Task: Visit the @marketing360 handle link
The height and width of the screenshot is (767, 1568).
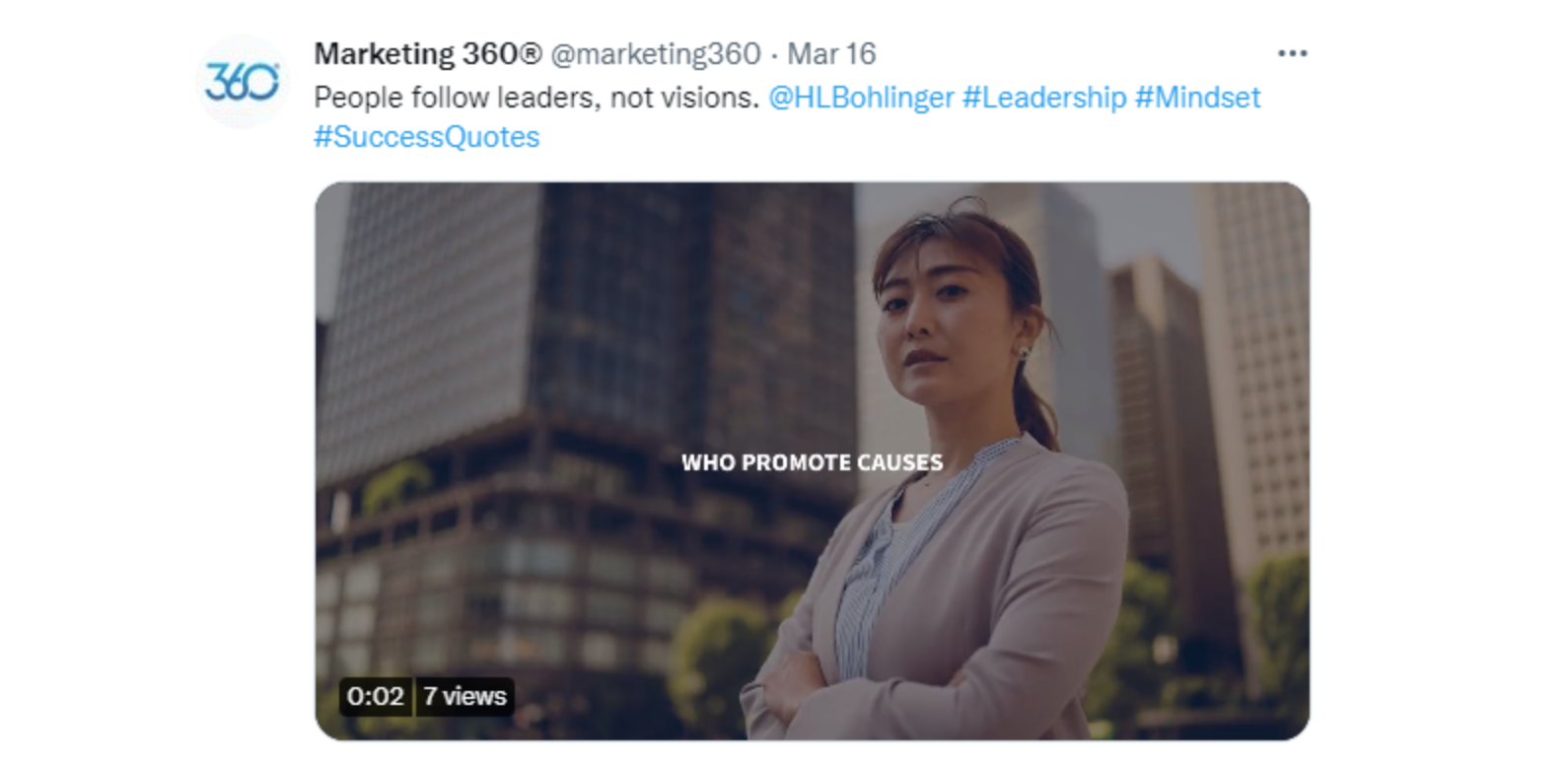Action: point(655,54)
